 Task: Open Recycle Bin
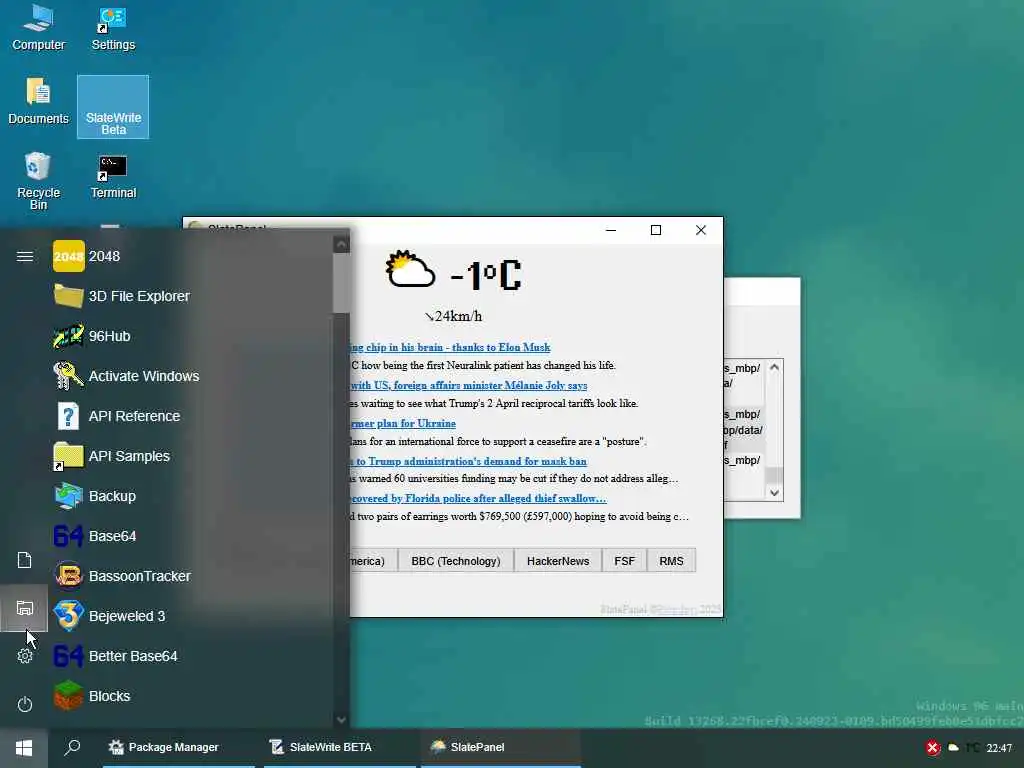pos(39,180)
